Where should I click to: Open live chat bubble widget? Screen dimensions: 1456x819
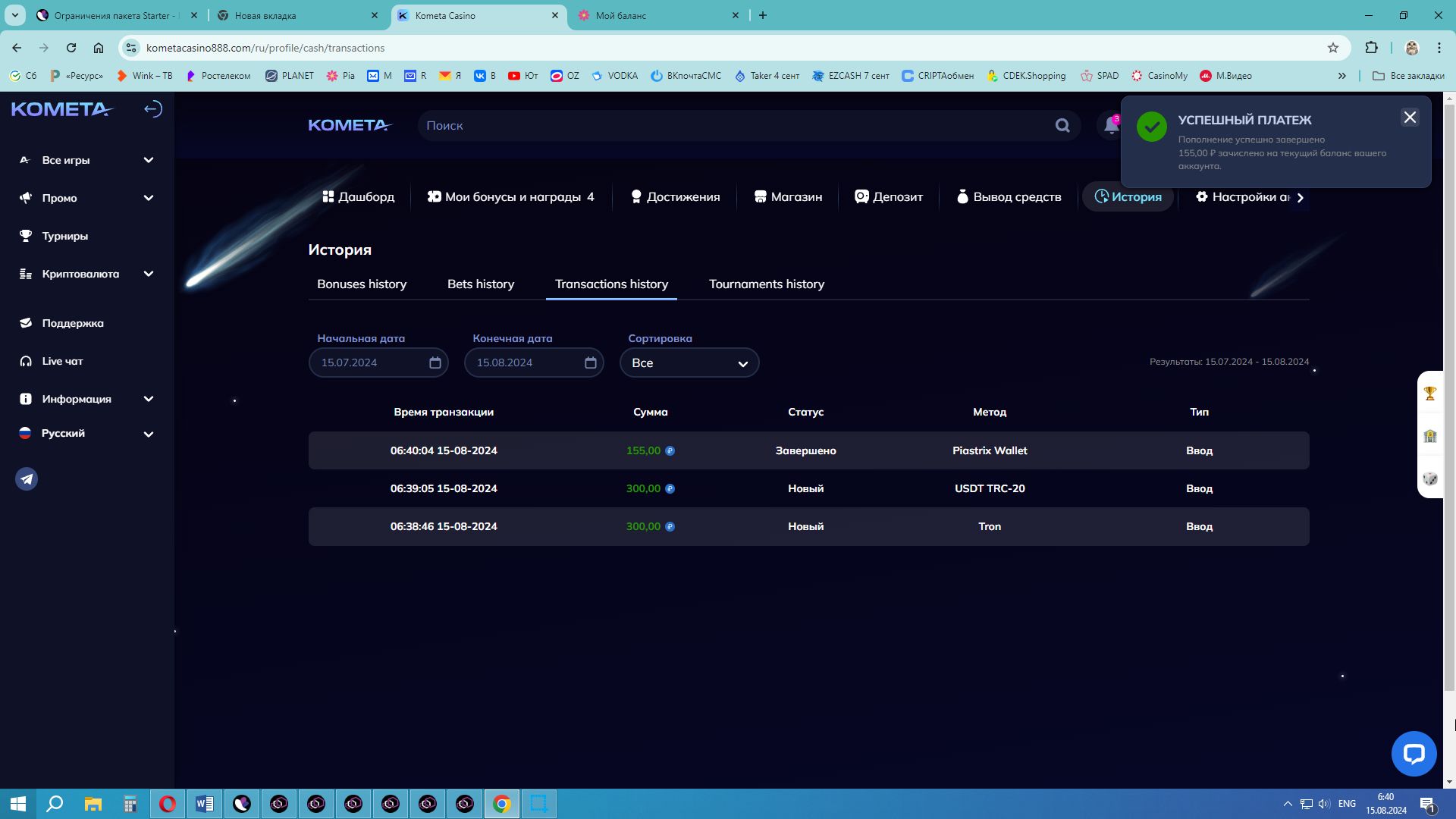pyautogui.click(x=1414, y=753)
